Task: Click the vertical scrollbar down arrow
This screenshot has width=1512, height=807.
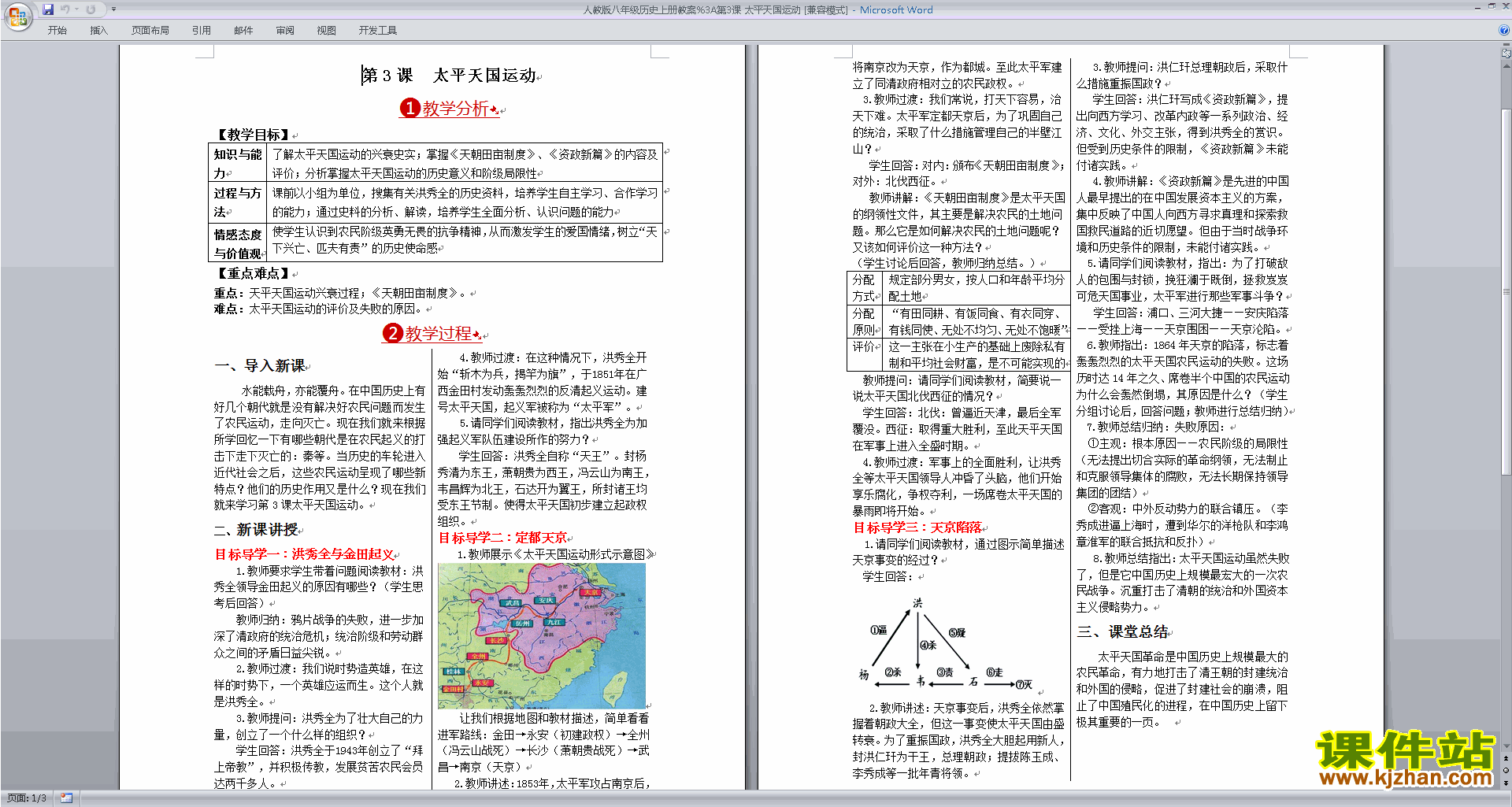Action: [1506, 746]
